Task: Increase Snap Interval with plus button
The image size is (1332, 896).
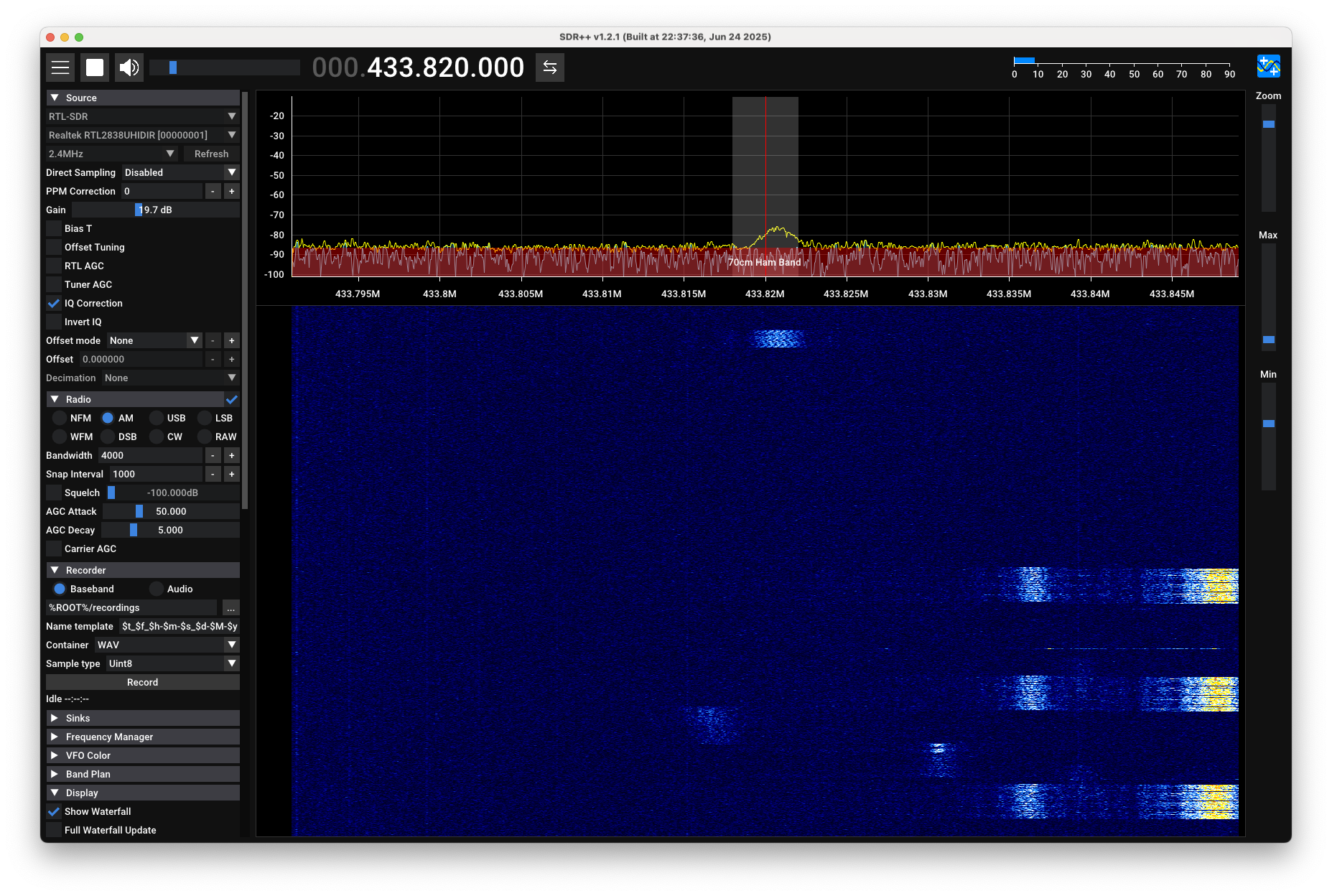Action: tap(231, 474)
